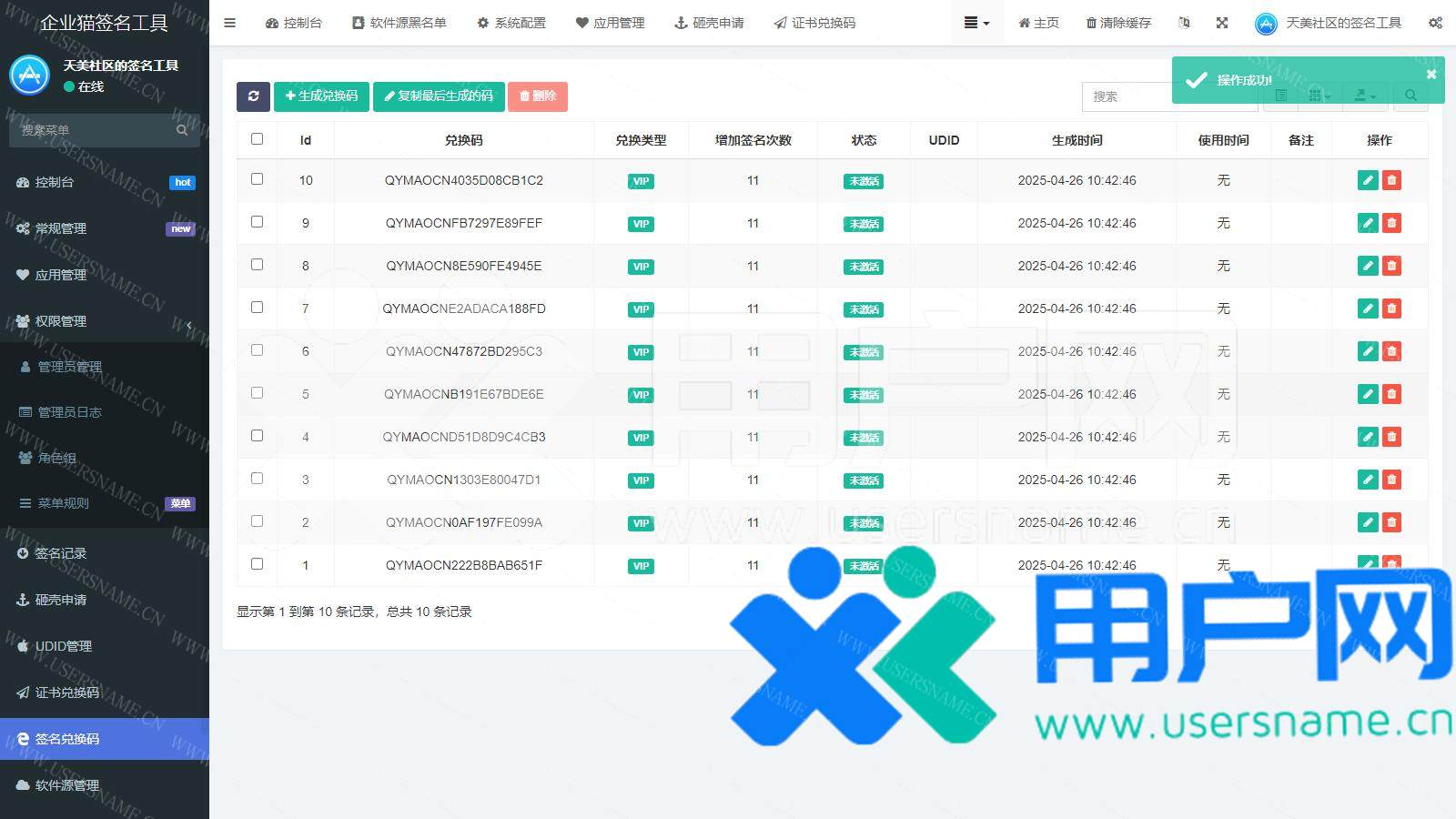Open the export dropdown in table toolbar
This screenshot has height=819, width=1456.
pos(1365,96)
